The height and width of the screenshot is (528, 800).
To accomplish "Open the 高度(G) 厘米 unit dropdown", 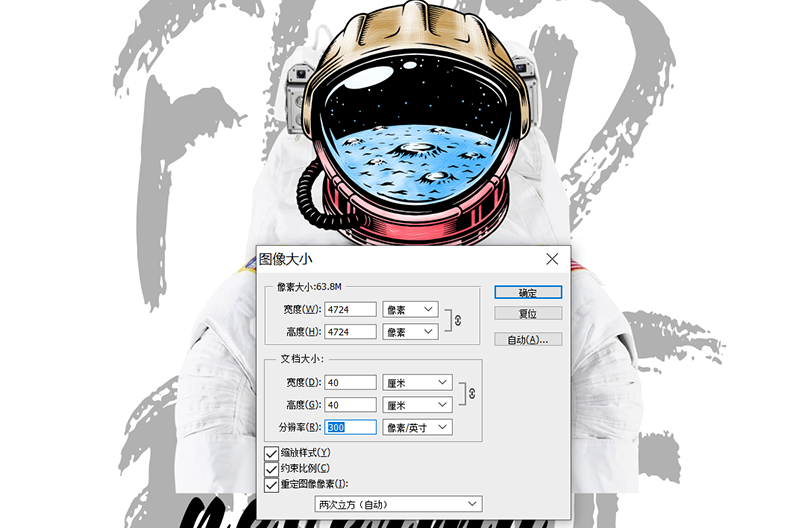I will pyautogui.click(x=417, y=405).
